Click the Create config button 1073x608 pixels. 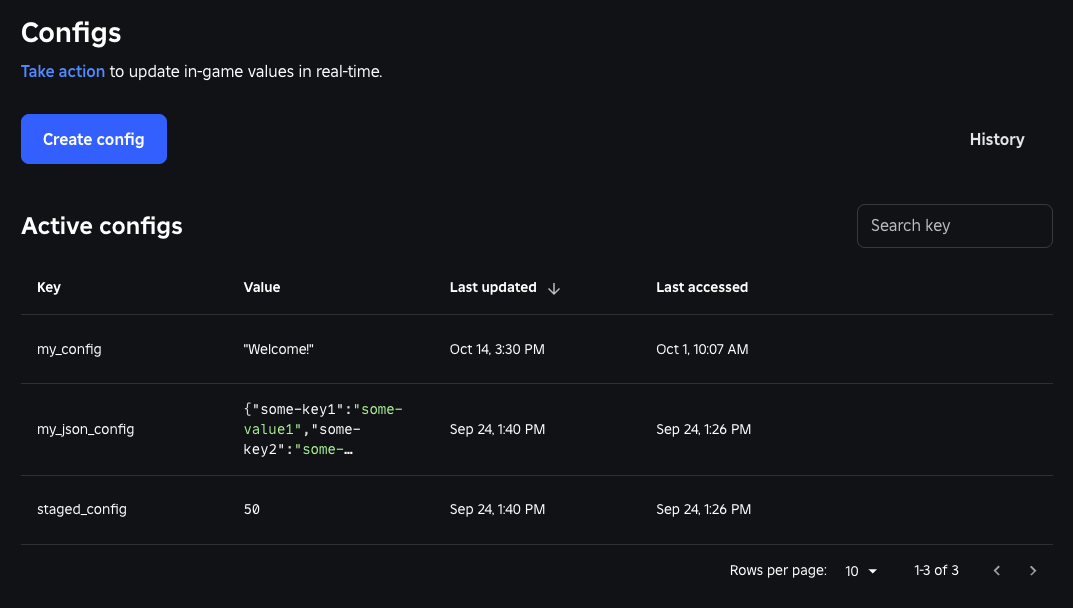tap(94, 139)
